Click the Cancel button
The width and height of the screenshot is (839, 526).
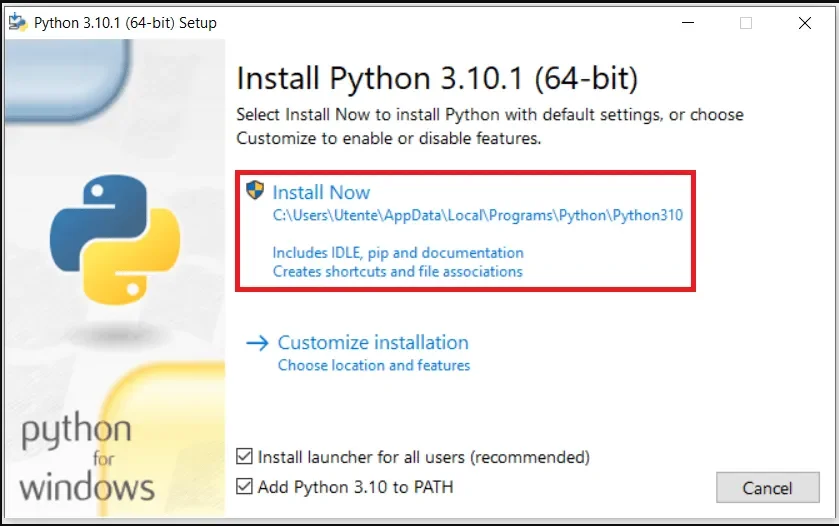coord(767,487)
